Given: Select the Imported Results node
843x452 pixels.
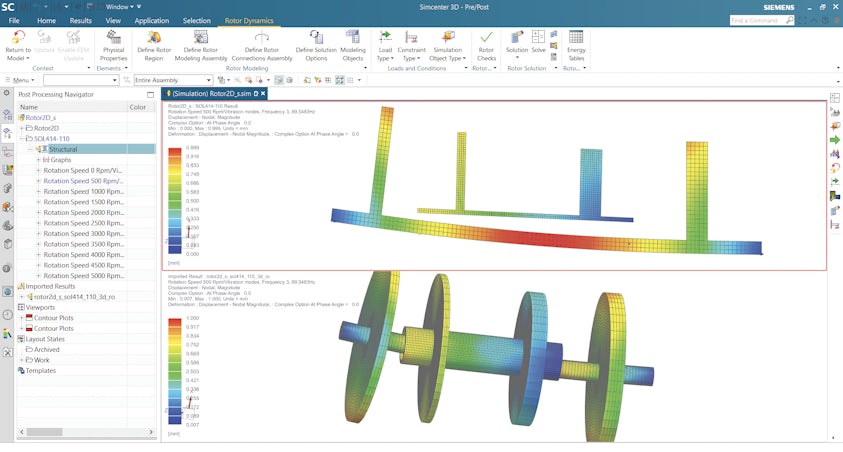Looking at the screenshot, I should tap(50, 286).
